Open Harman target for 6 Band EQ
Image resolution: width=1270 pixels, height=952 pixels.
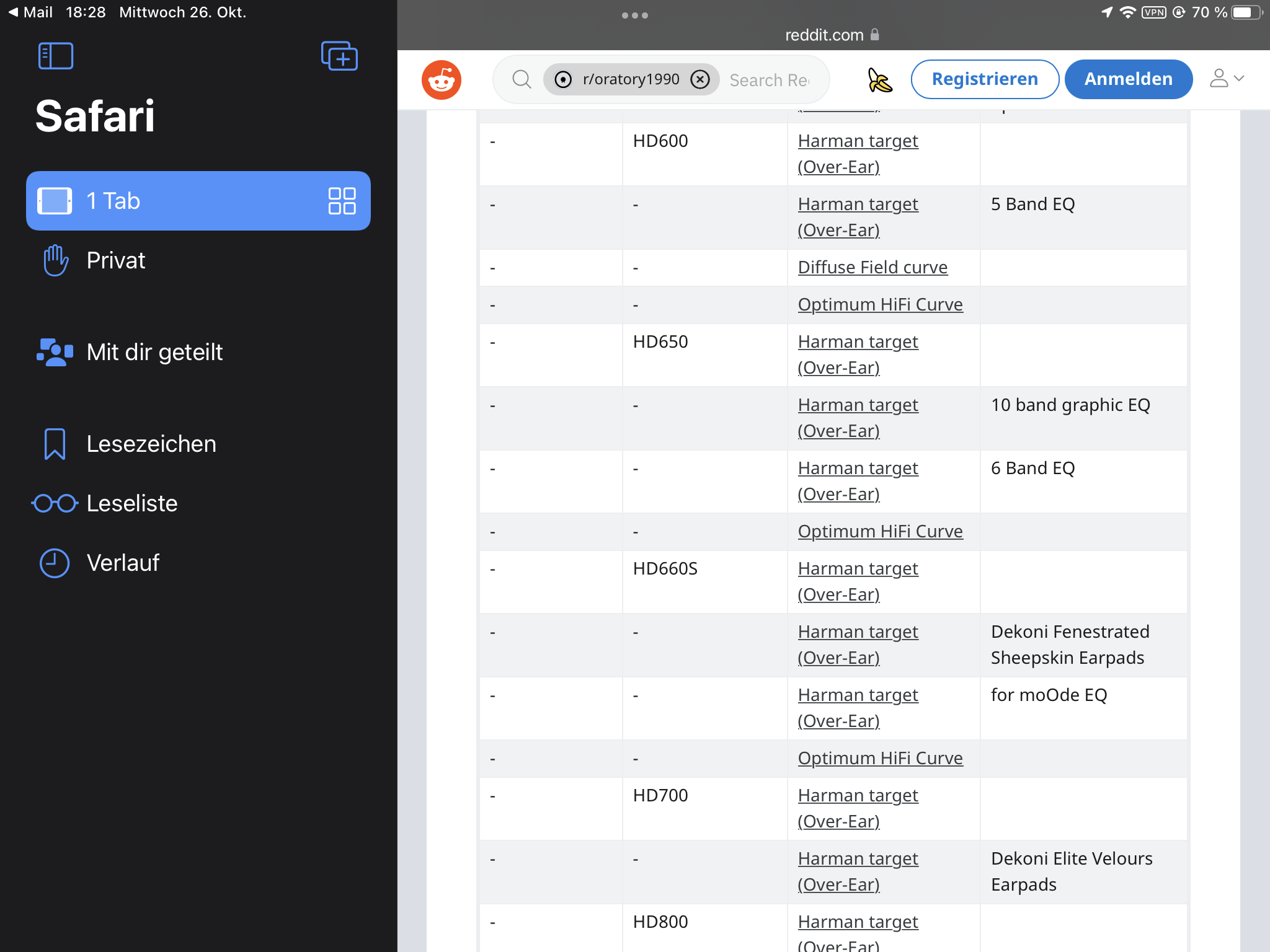(x=858, y=481)
